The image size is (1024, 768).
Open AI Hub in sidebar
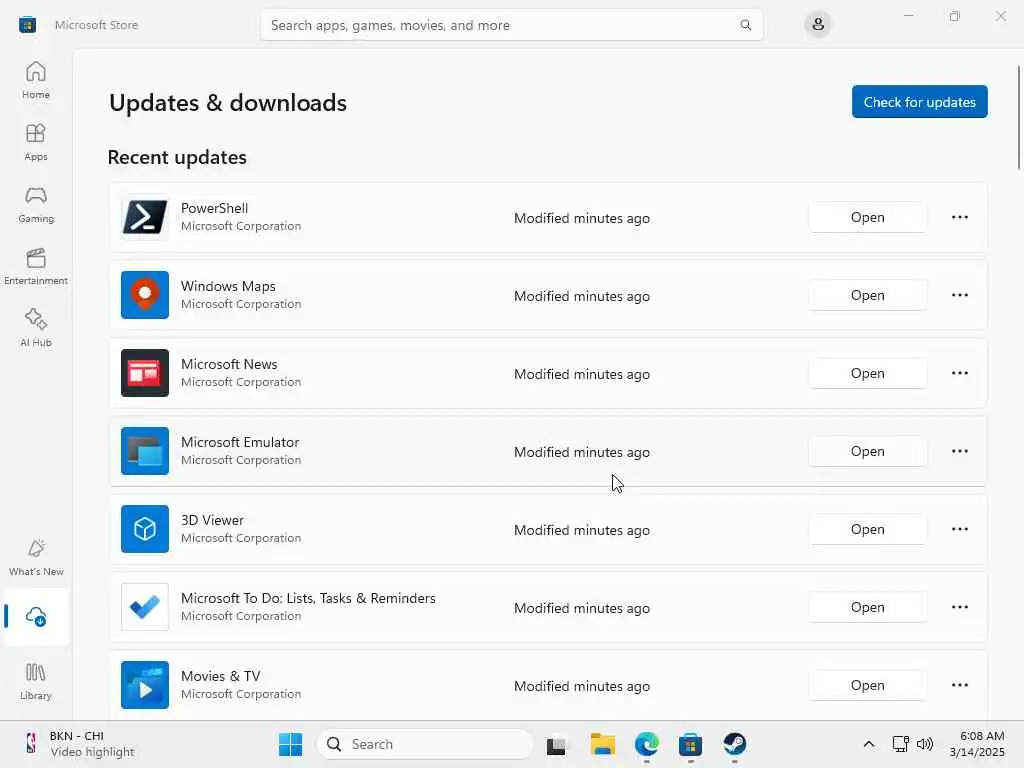tap(36, 328)
